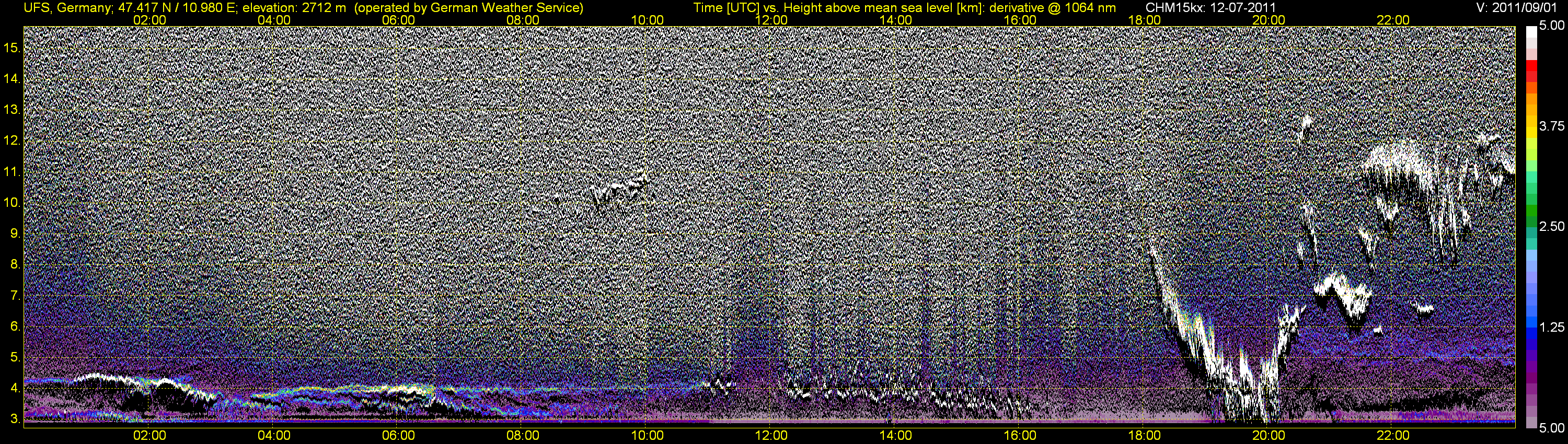Select the height axis label "7."
1568x444 pixels.
click(15, 296)
